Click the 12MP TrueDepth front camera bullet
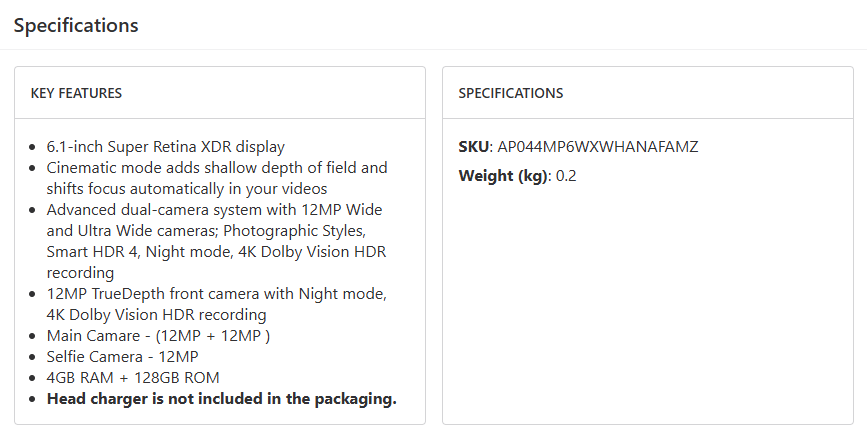The width and height of the screenshot is (867, 440). [x=216, y=294]
